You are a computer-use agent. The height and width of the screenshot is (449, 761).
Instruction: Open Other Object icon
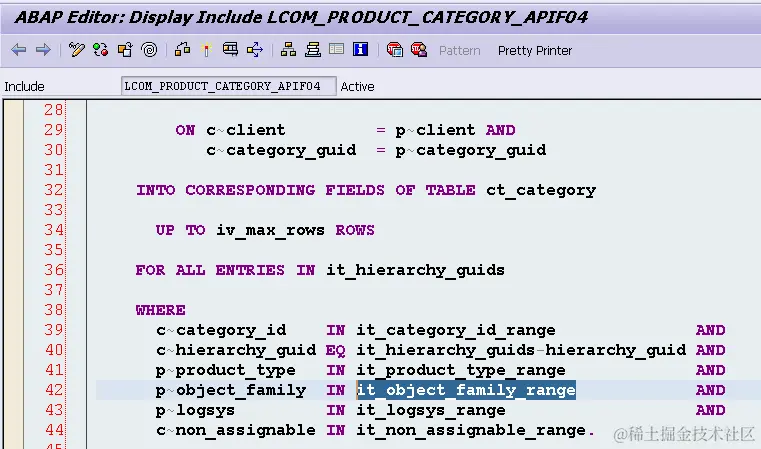125,50
